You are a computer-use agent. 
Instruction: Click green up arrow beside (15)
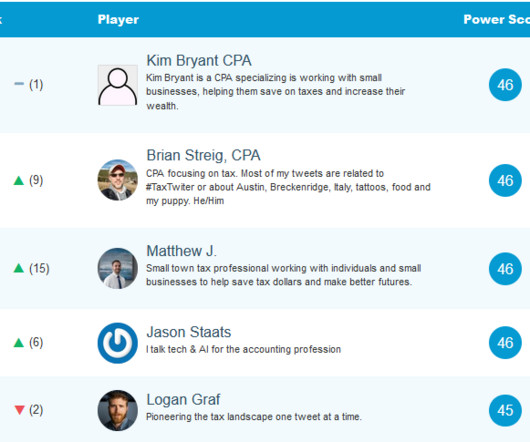(x=19, y=268)
